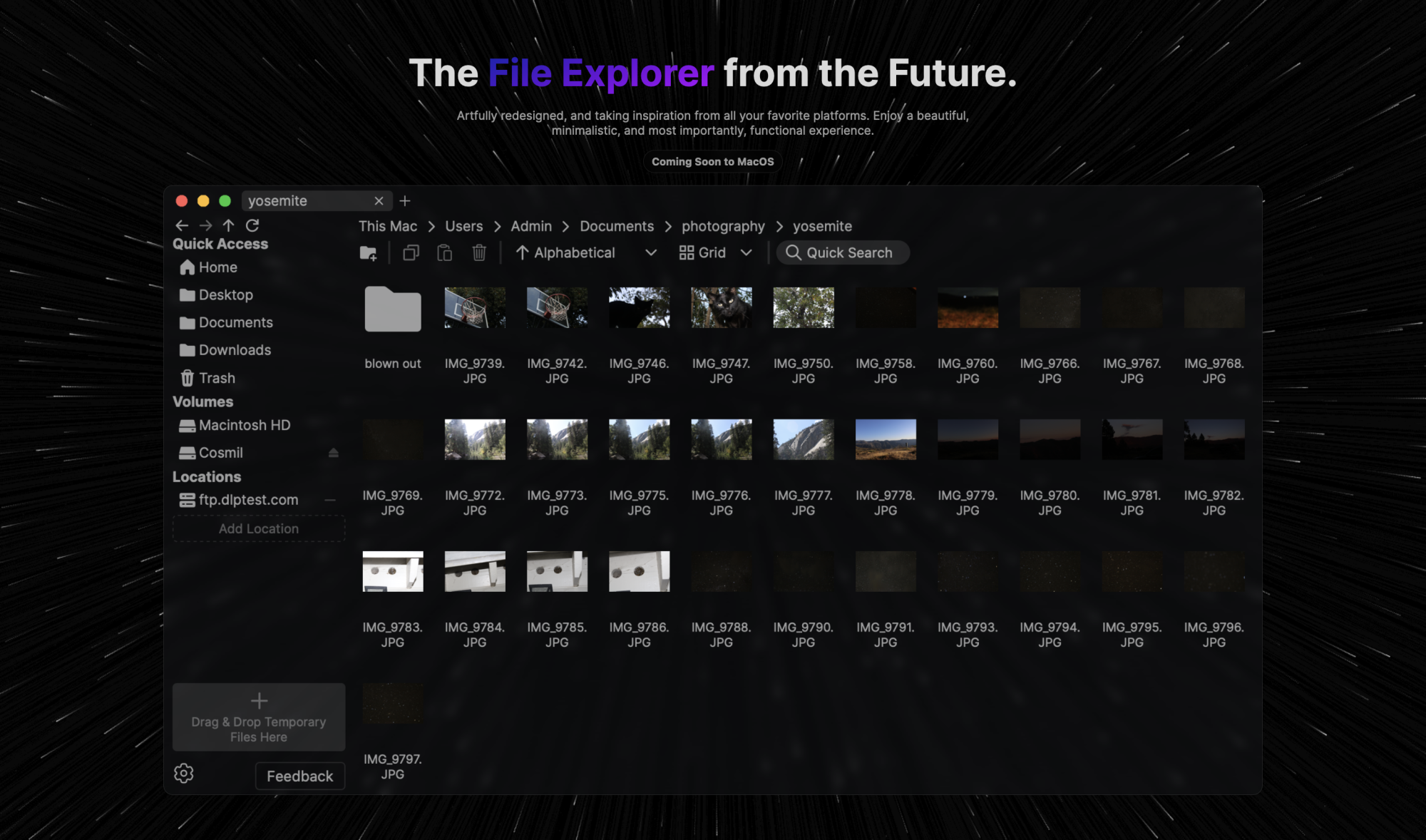Select IMG_9746.JPG cat silhouette thumbnail
Viewport: 1426px width, 840px height.
click(x=639, y=308)
